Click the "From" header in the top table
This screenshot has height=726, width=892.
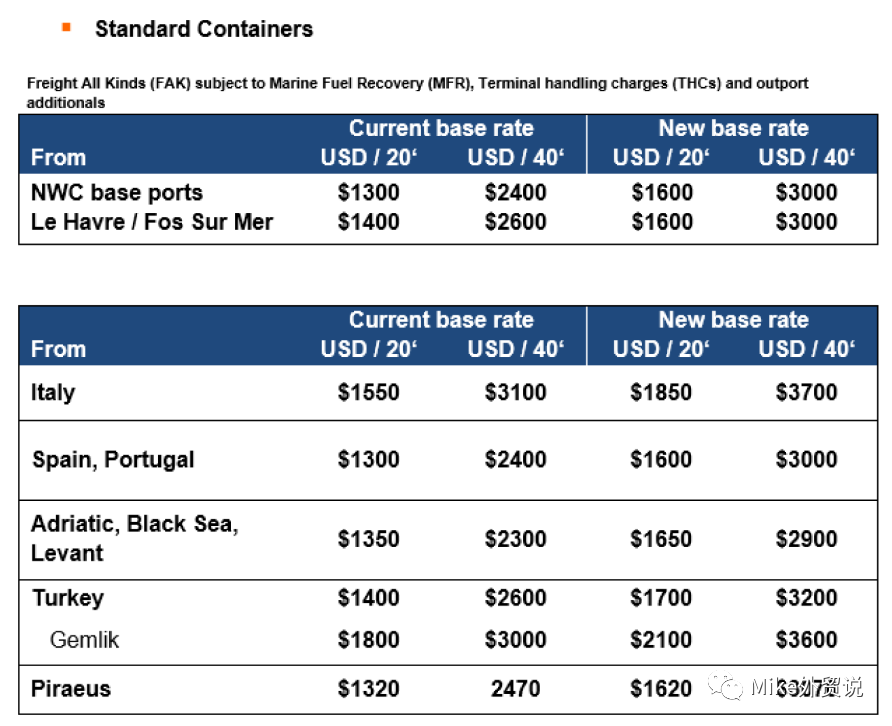(x=58, y=157)
